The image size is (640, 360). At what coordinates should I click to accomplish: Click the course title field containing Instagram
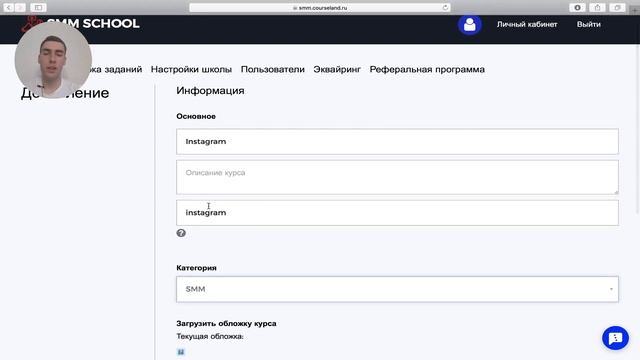pos(397,142)
